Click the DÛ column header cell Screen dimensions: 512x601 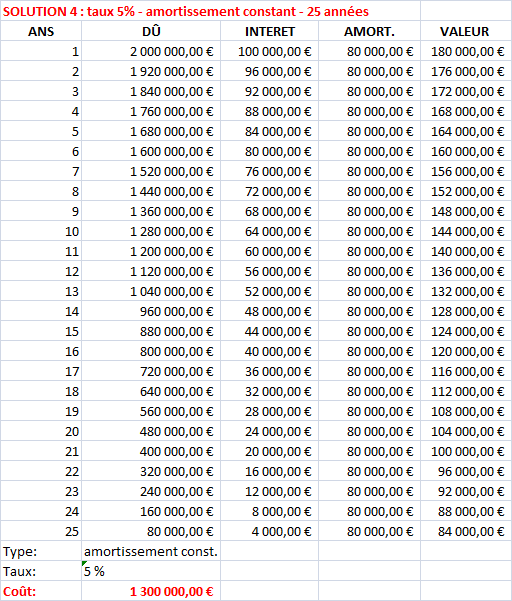coord(151,31)
